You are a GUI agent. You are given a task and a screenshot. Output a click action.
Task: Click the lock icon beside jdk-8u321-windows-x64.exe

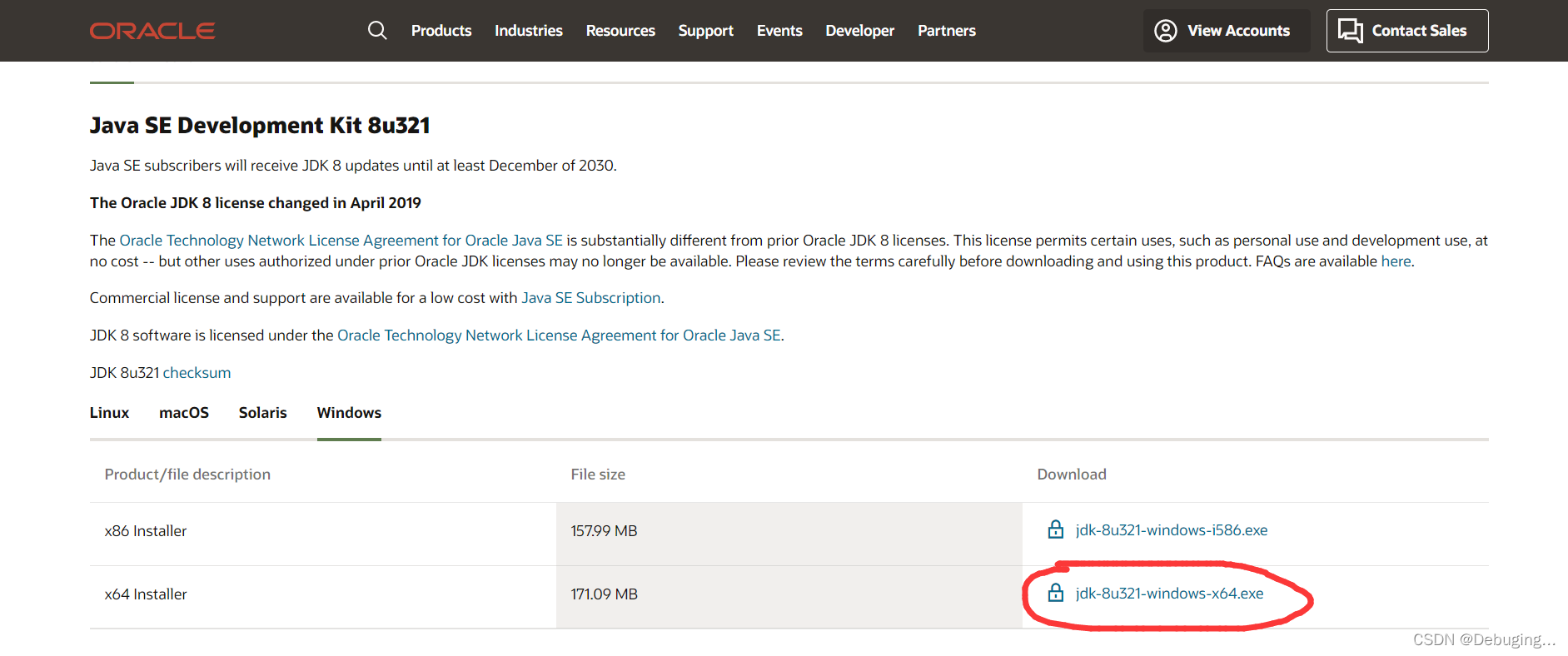[x=1056, y=593]
